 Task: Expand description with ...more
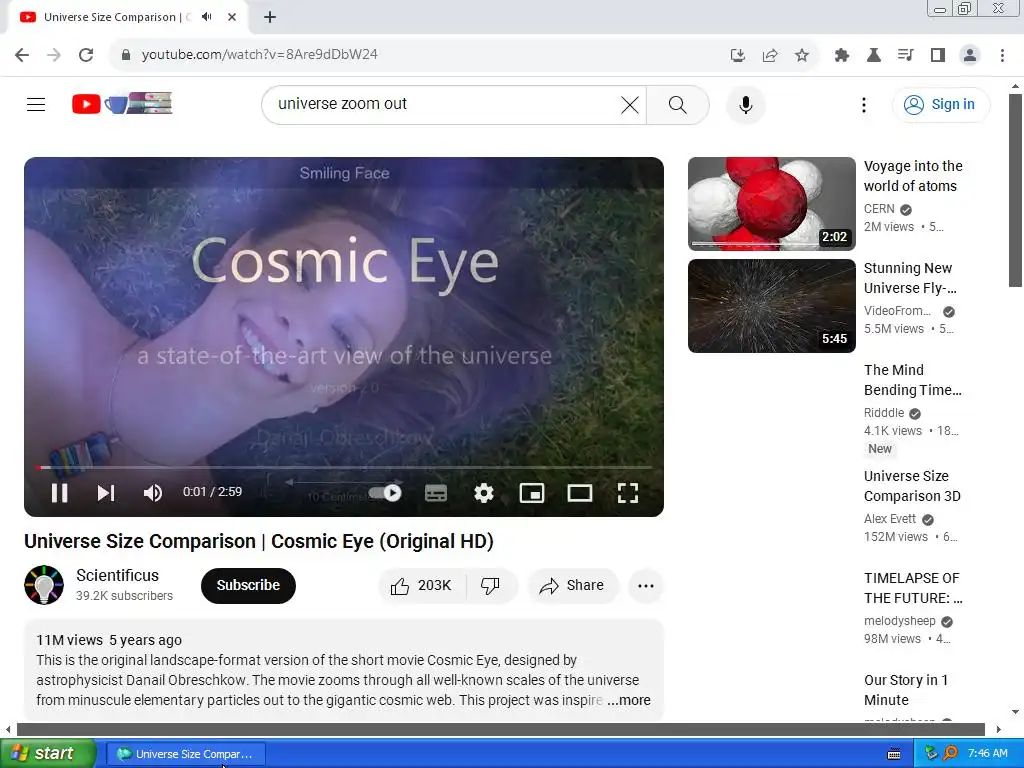click(629, 700)
